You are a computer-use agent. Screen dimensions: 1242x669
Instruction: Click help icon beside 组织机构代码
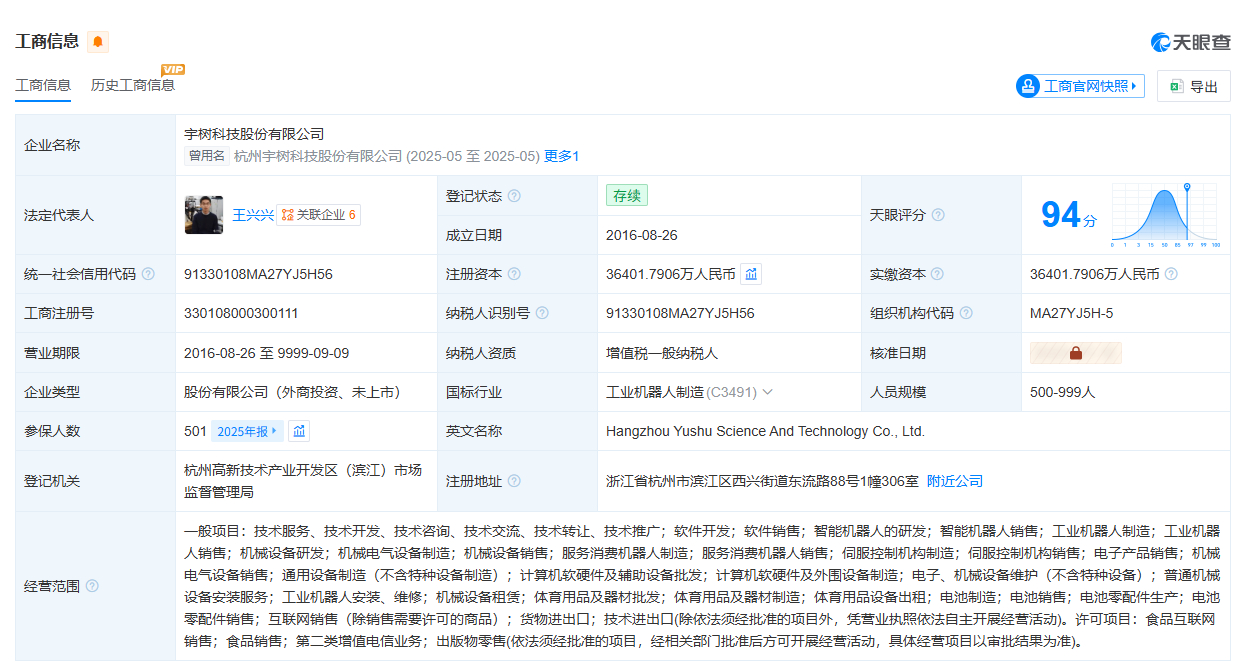coord(966,313)
